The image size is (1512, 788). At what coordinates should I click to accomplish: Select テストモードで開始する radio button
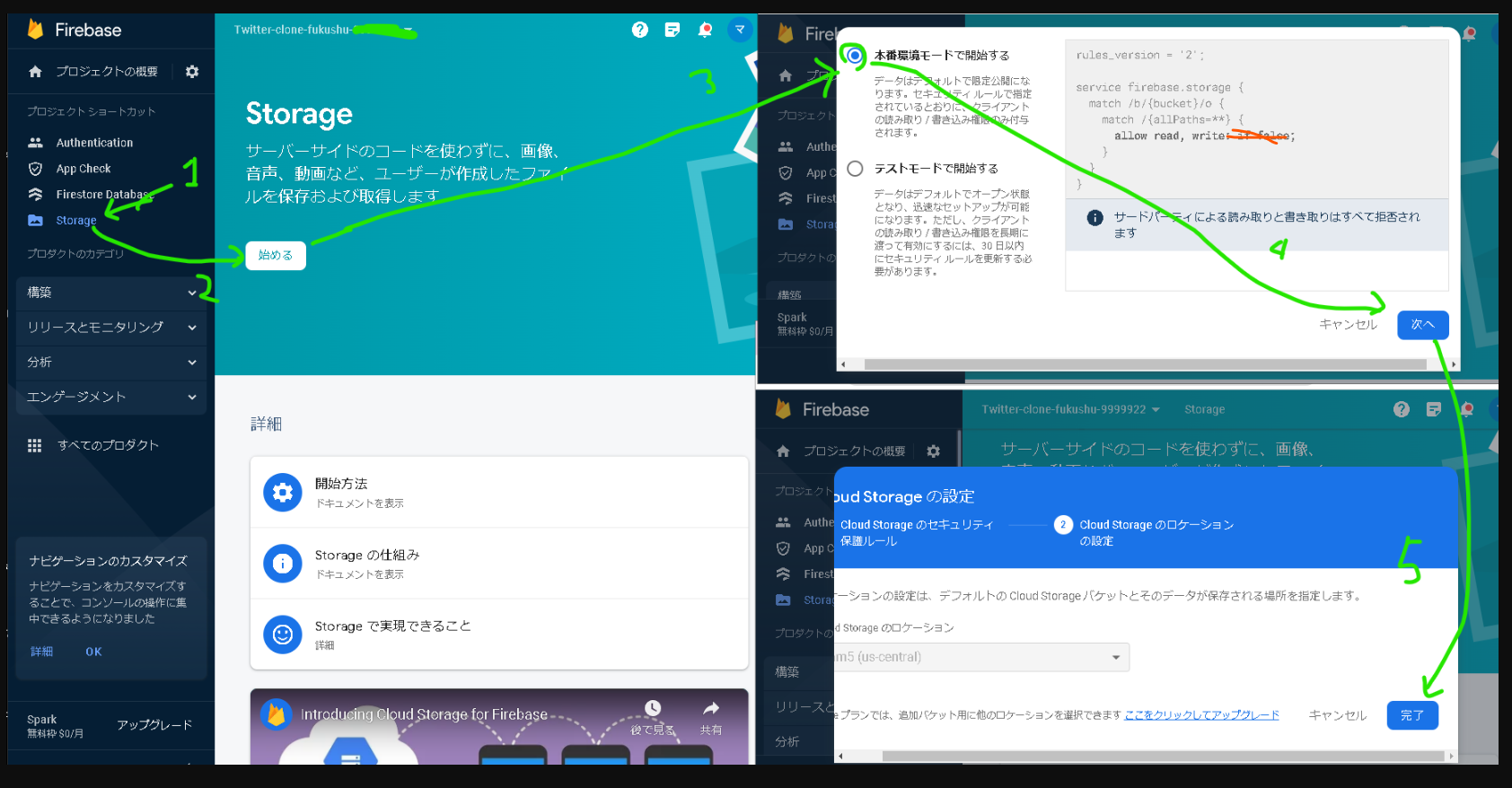point(855,169)
